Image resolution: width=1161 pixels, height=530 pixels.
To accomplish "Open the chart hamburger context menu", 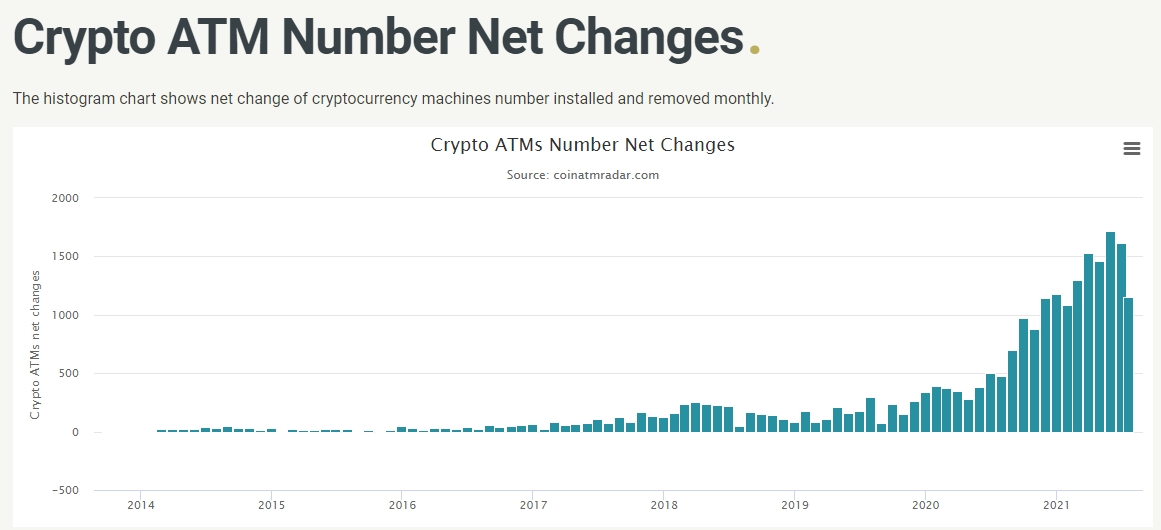I will [x=1132, y=149].
